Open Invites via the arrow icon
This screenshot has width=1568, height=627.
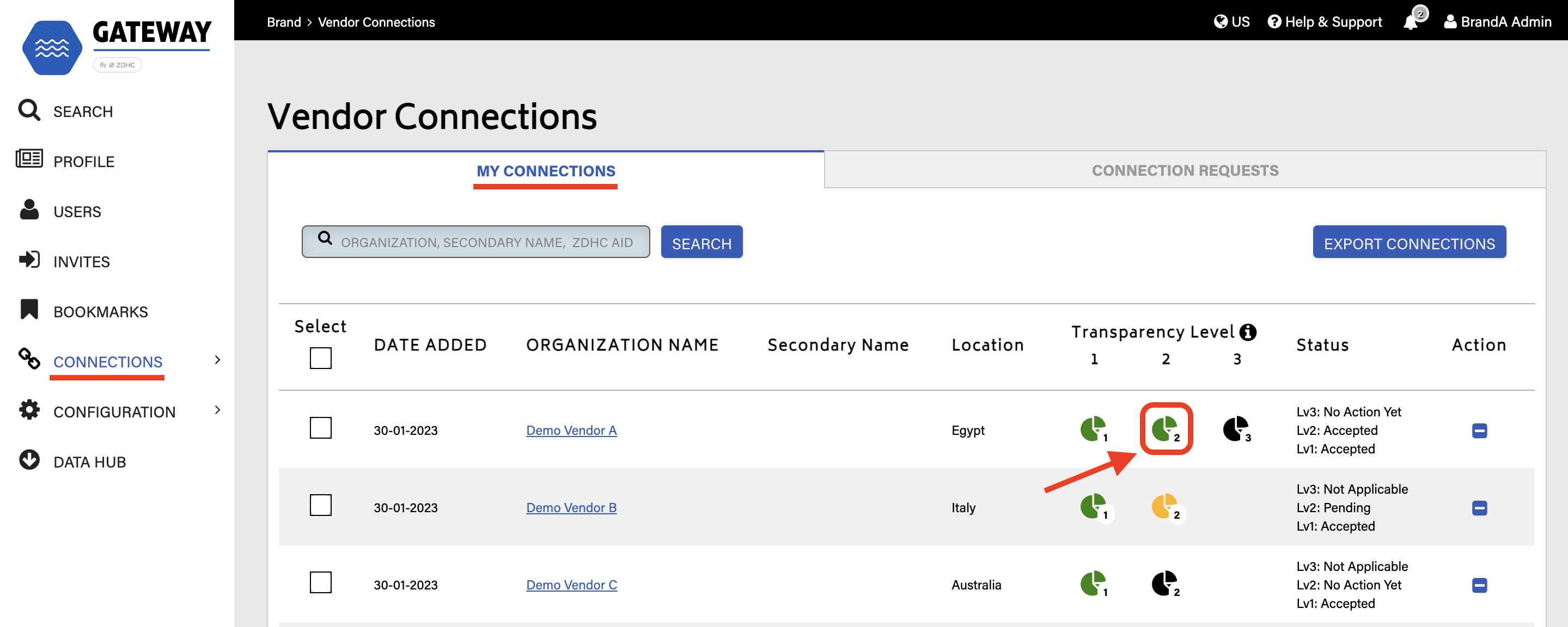point(29,260)
